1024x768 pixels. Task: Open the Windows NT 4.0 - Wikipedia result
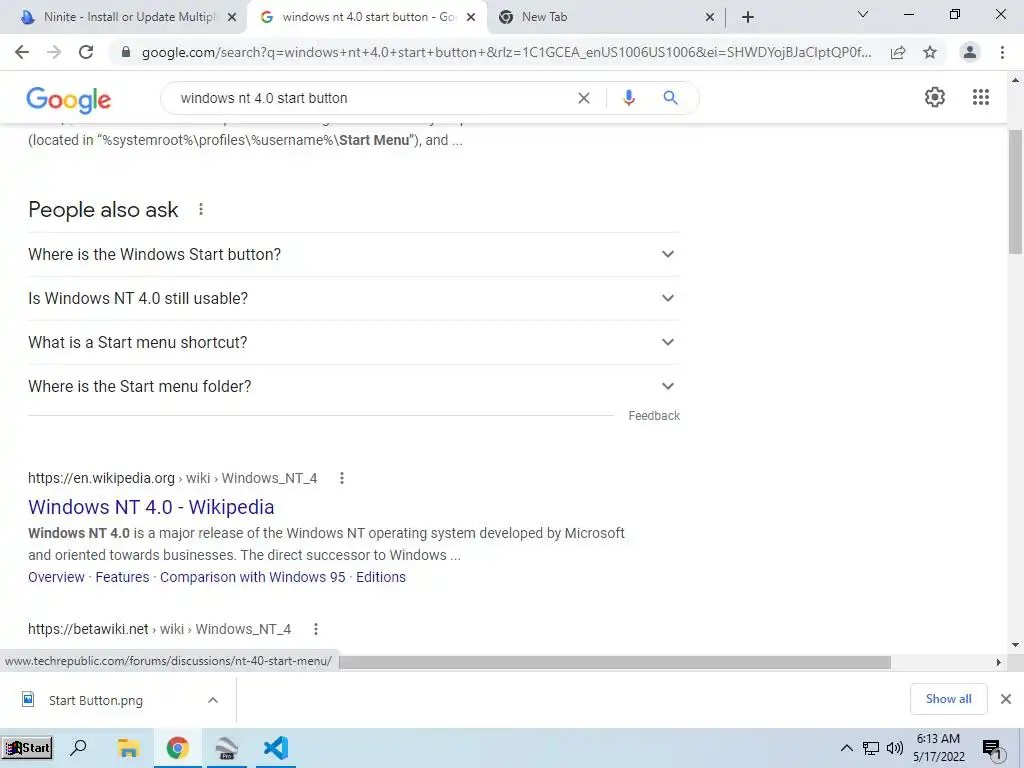pos(151,507)
